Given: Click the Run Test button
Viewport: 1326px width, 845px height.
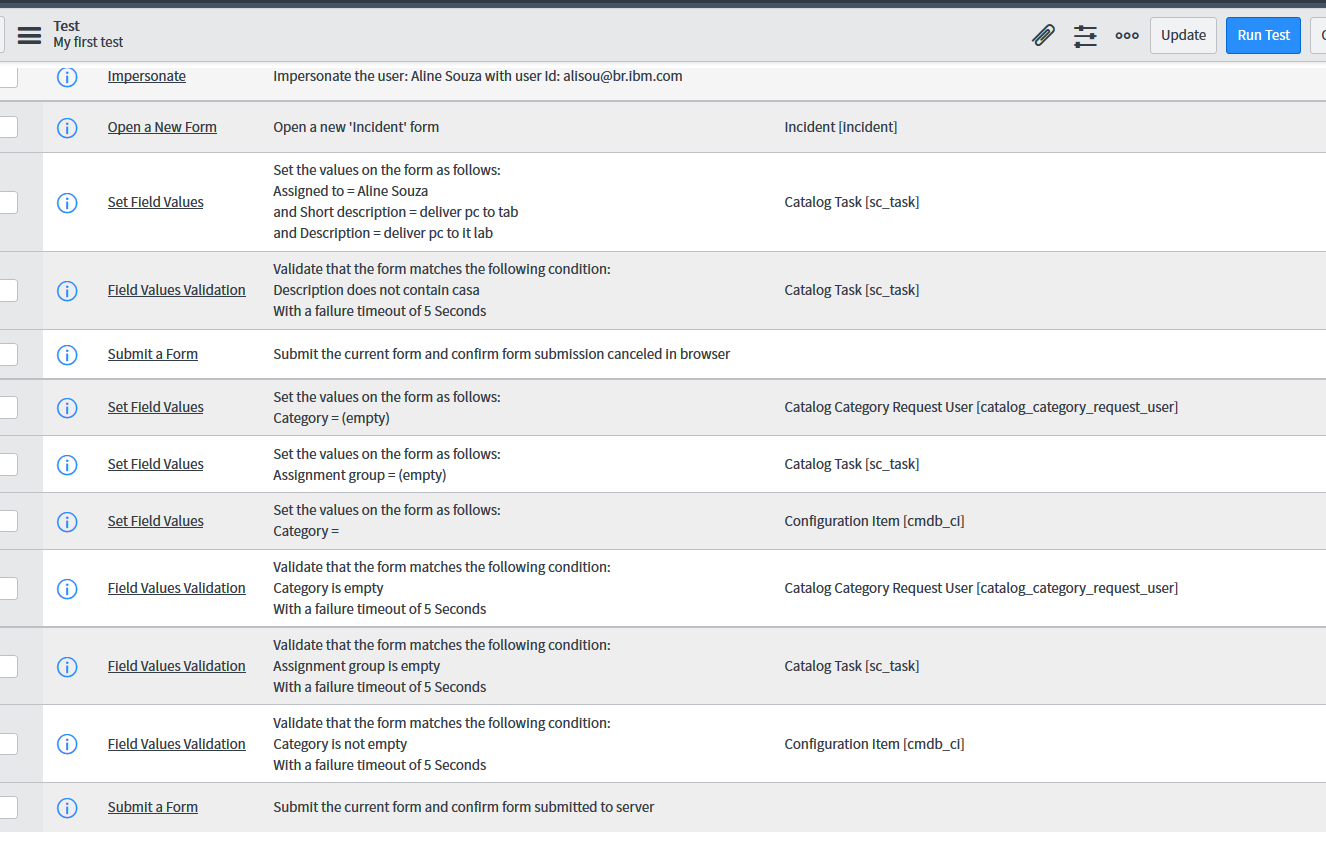Looking at the screenshot, I should (1263, 35).
